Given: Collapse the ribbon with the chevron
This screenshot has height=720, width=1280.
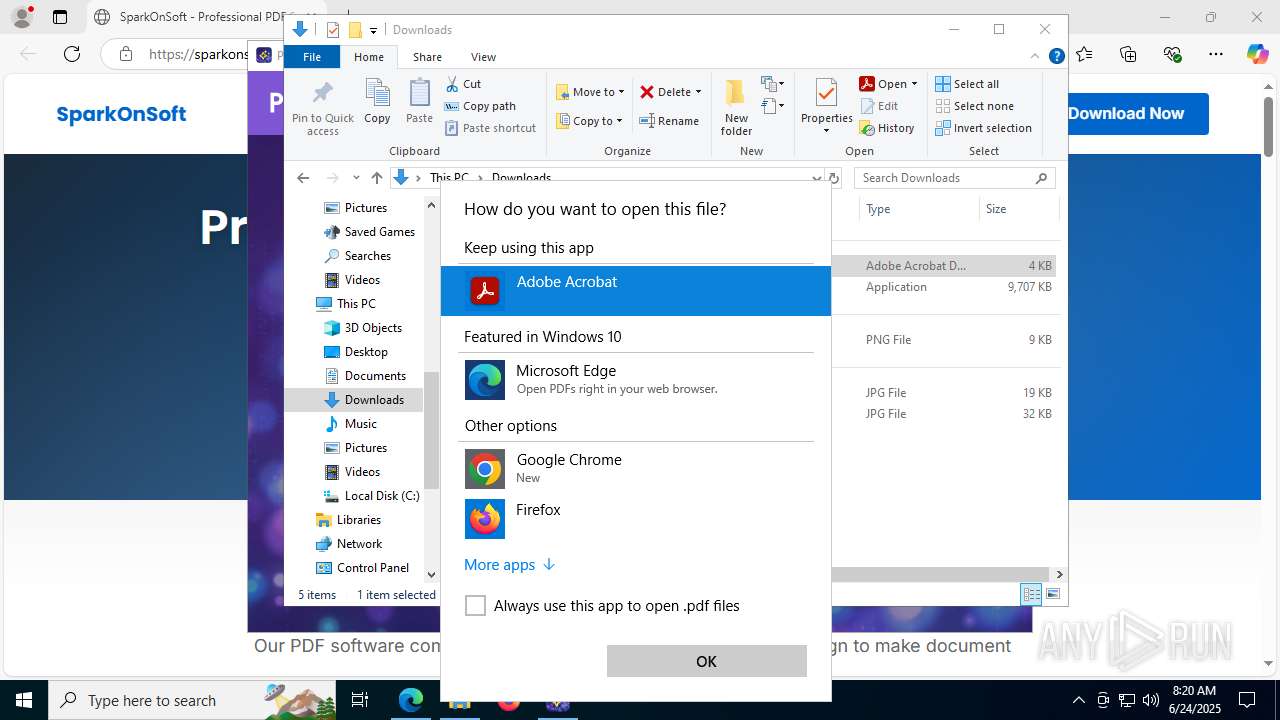Looking at the screenshot, I should (x=1036, y=57).
